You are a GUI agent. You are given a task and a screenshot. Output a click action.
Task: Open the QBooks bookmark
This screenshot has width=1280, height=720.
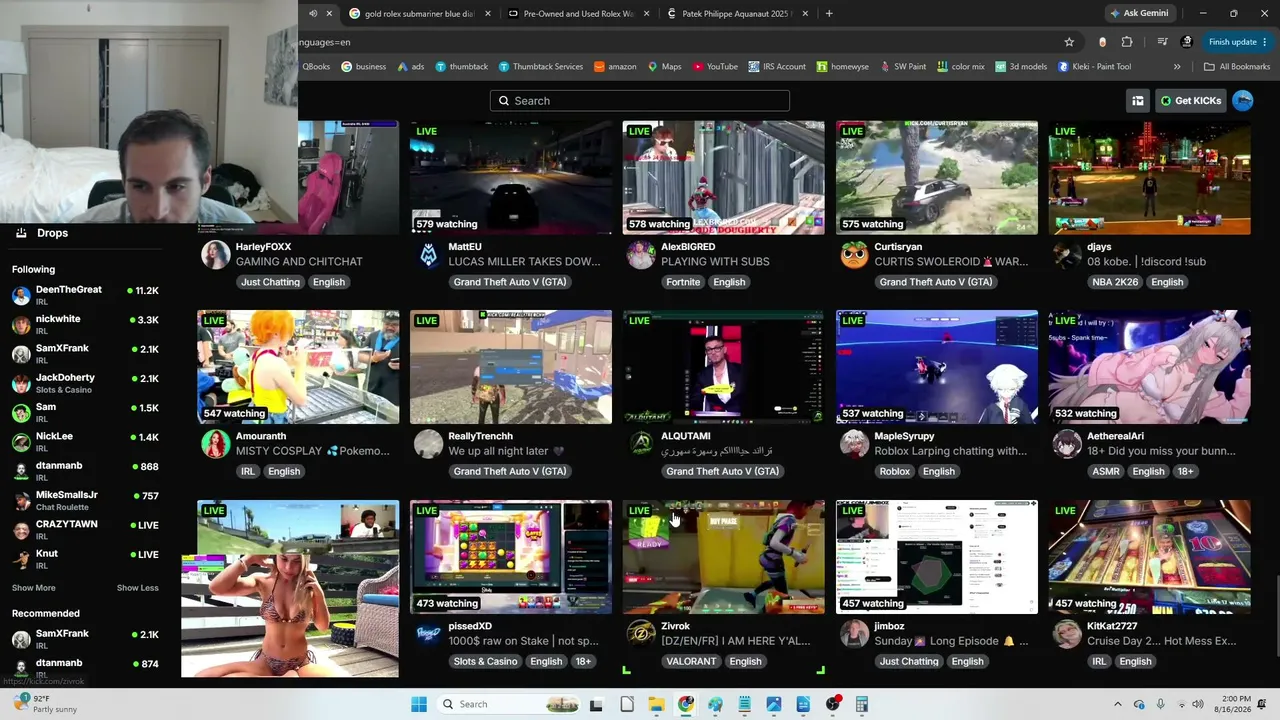[316, 67]
